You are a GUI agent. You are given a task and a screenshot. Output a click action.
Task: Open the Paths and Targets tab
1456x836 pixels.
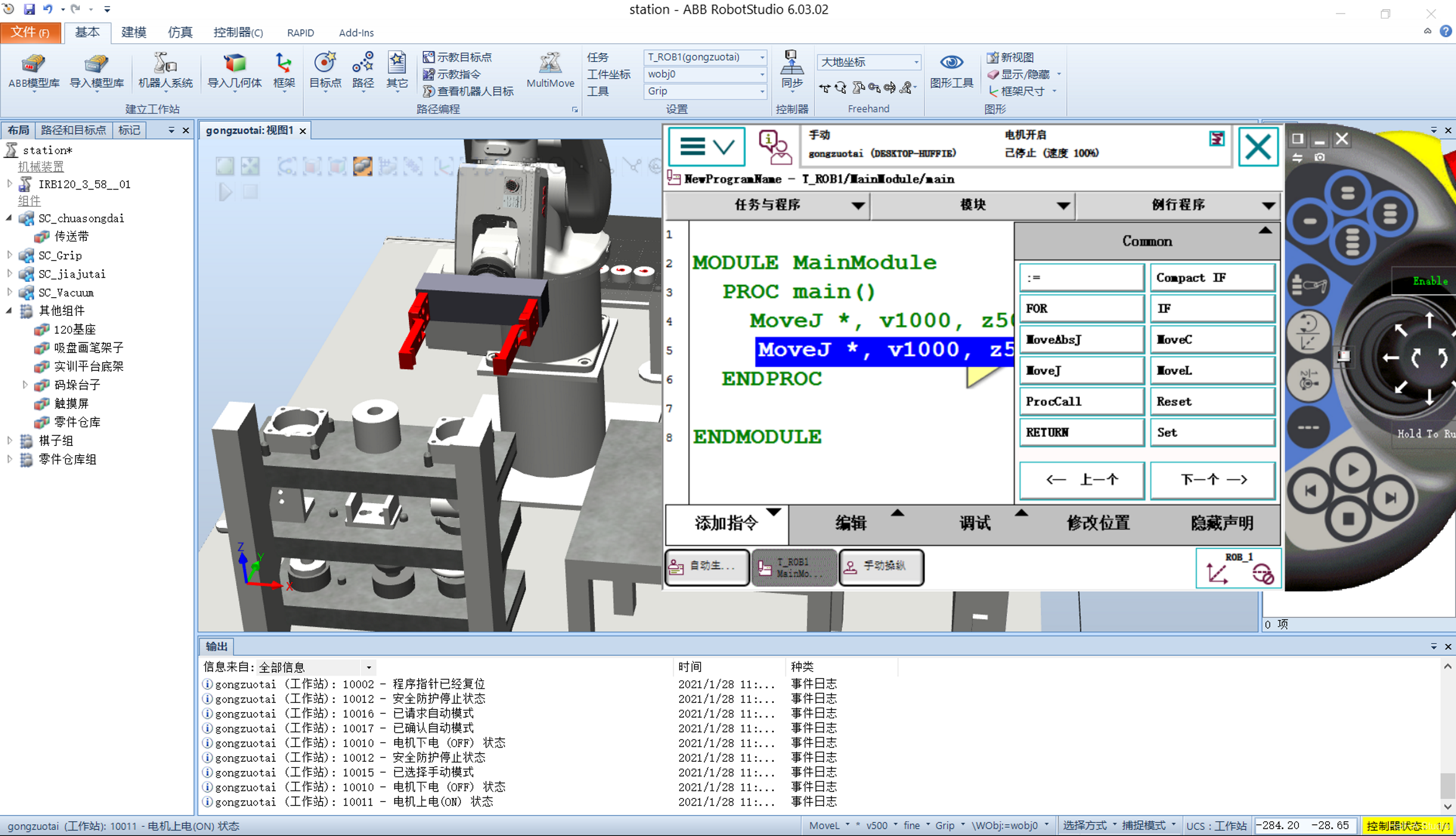coord(73,130)
